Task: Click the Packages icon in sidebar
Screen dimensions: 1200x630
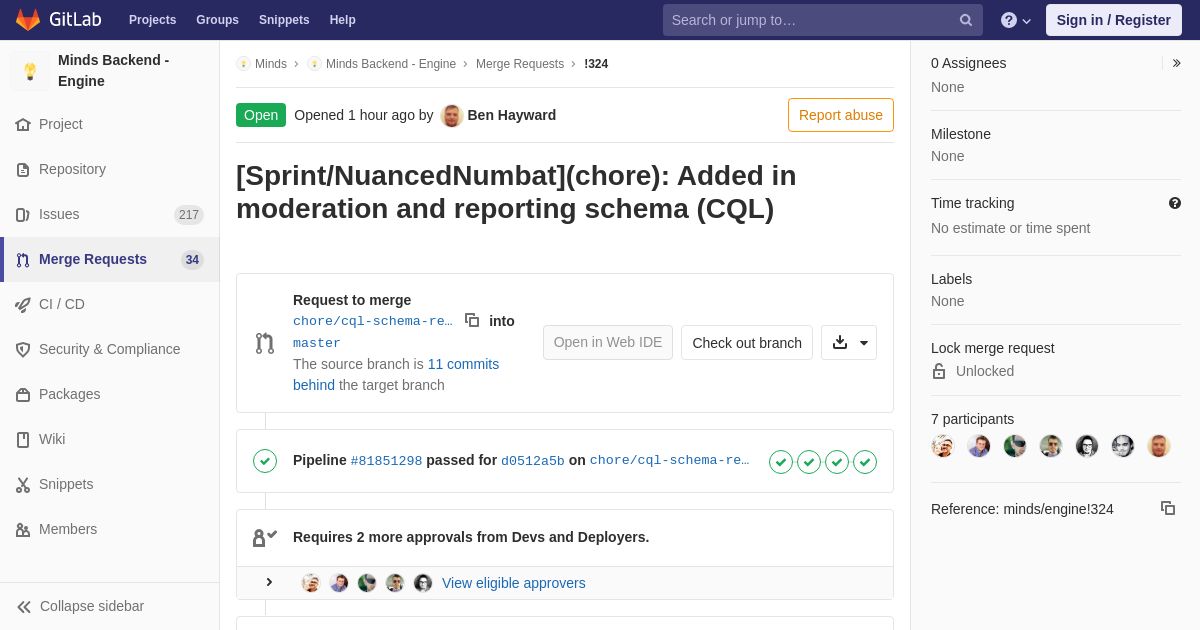Action: pos(23,395)
